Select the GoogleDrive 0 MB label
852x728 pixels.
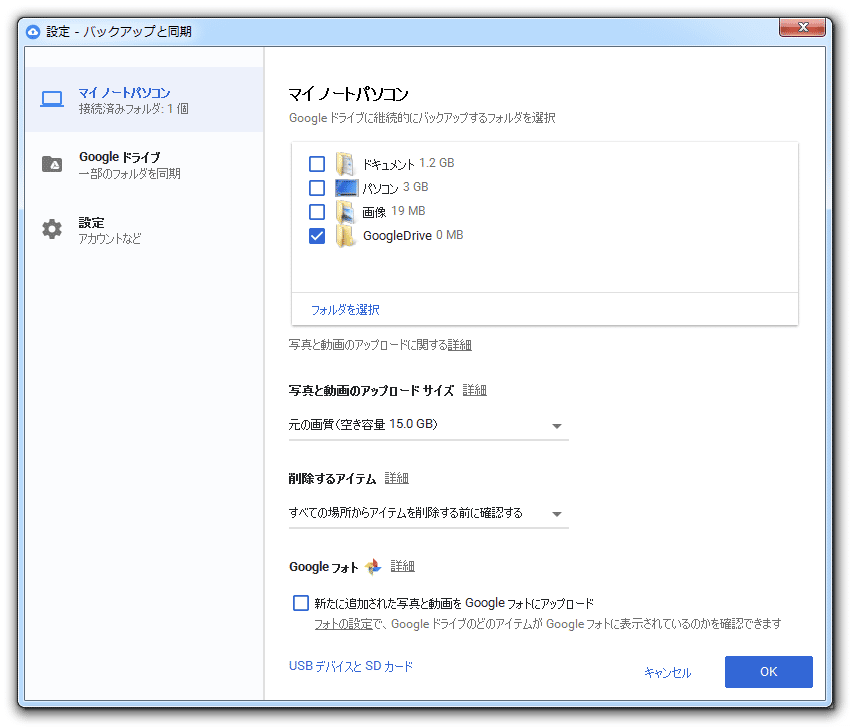pyautogui.click(x=413, y=235)
